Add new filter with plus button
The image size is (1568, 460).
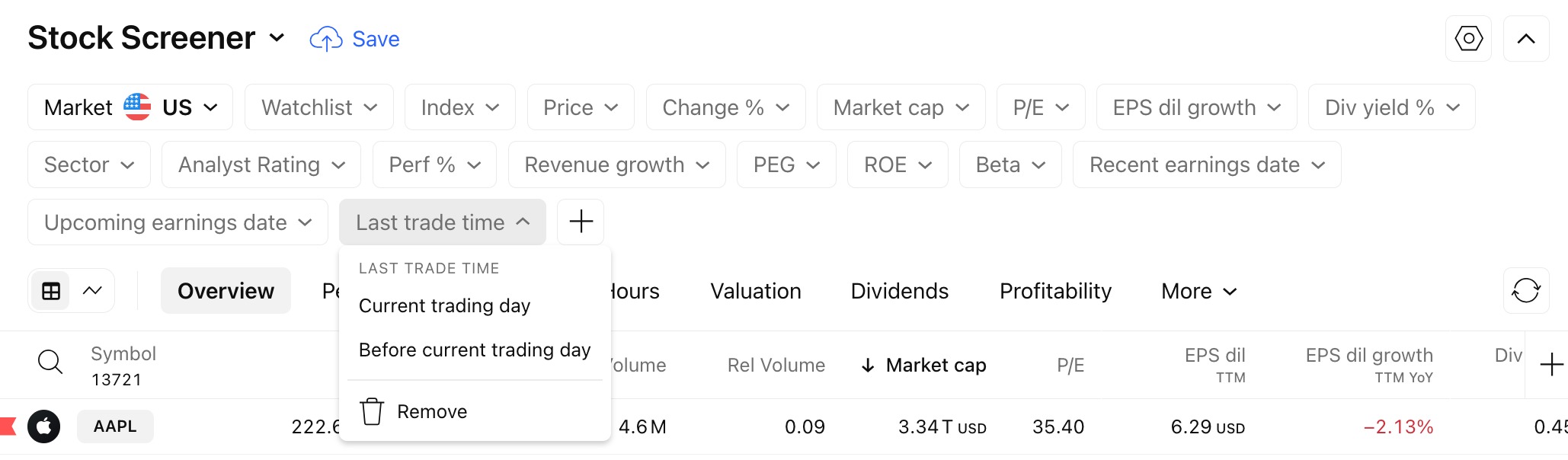pos(581,222)
